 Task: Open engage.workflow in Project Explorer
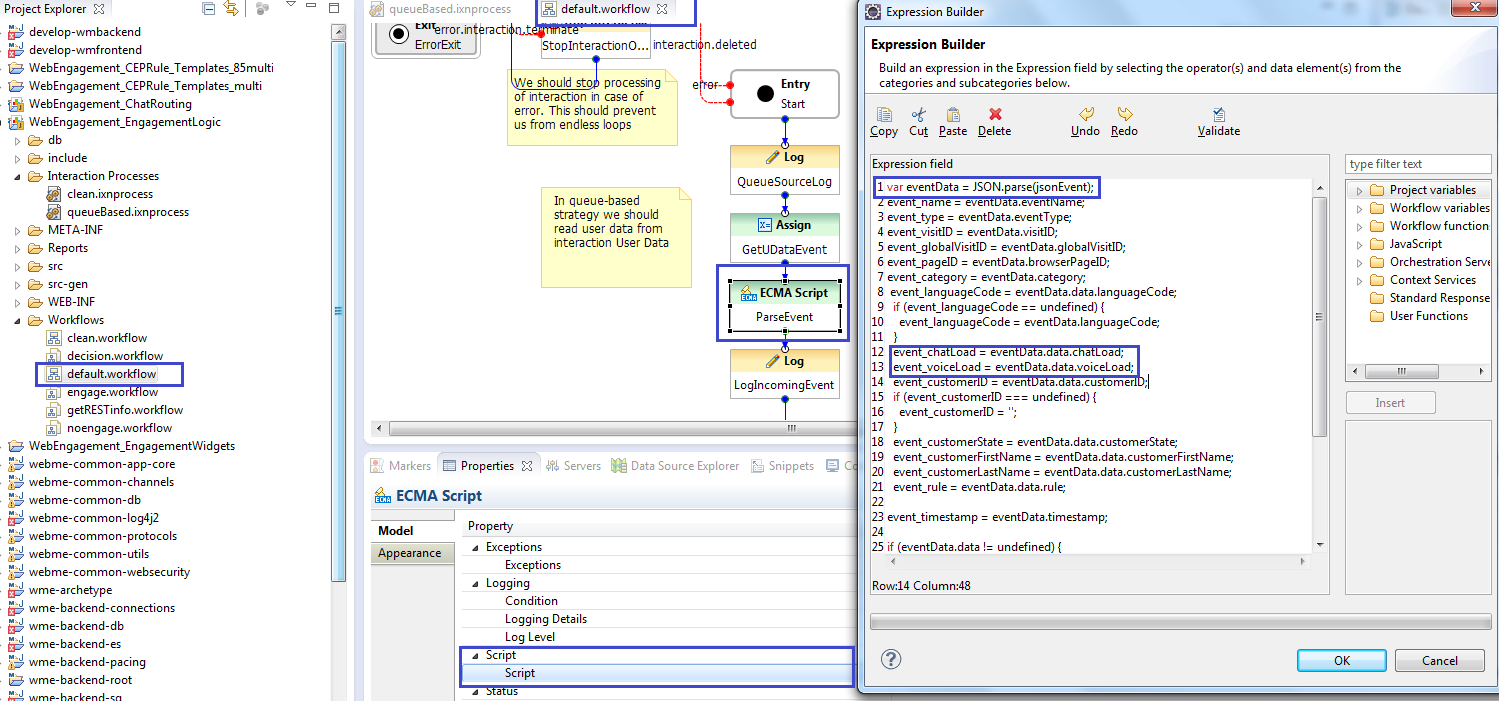coord(112,392)
